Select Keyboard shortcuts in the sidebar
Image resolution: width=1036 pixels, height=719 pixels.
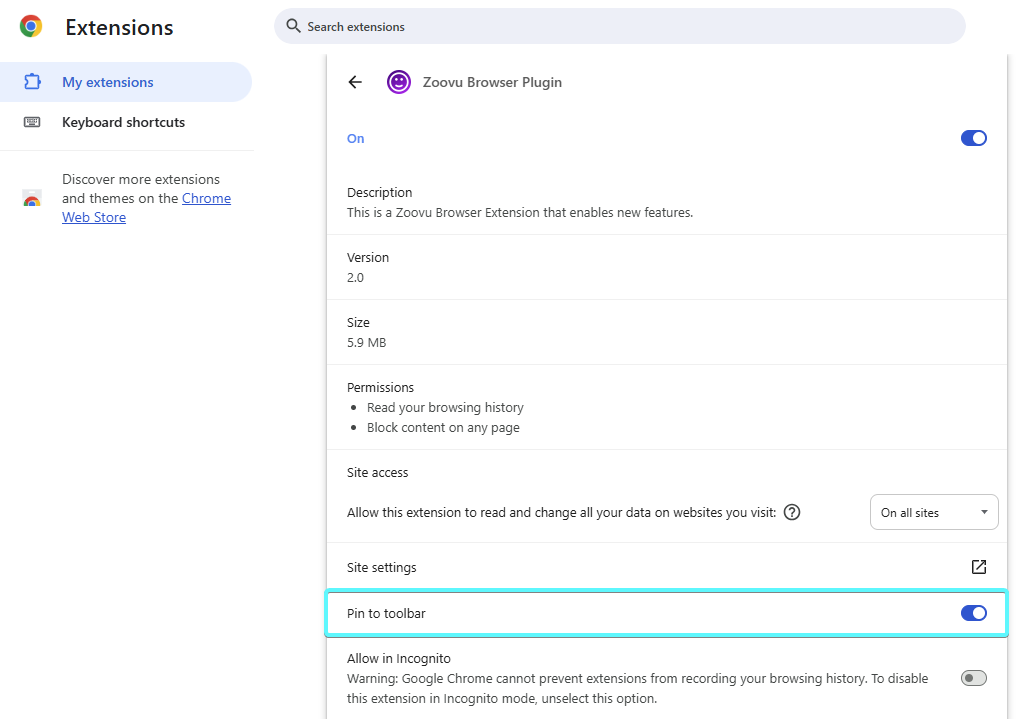pos(123,121)
